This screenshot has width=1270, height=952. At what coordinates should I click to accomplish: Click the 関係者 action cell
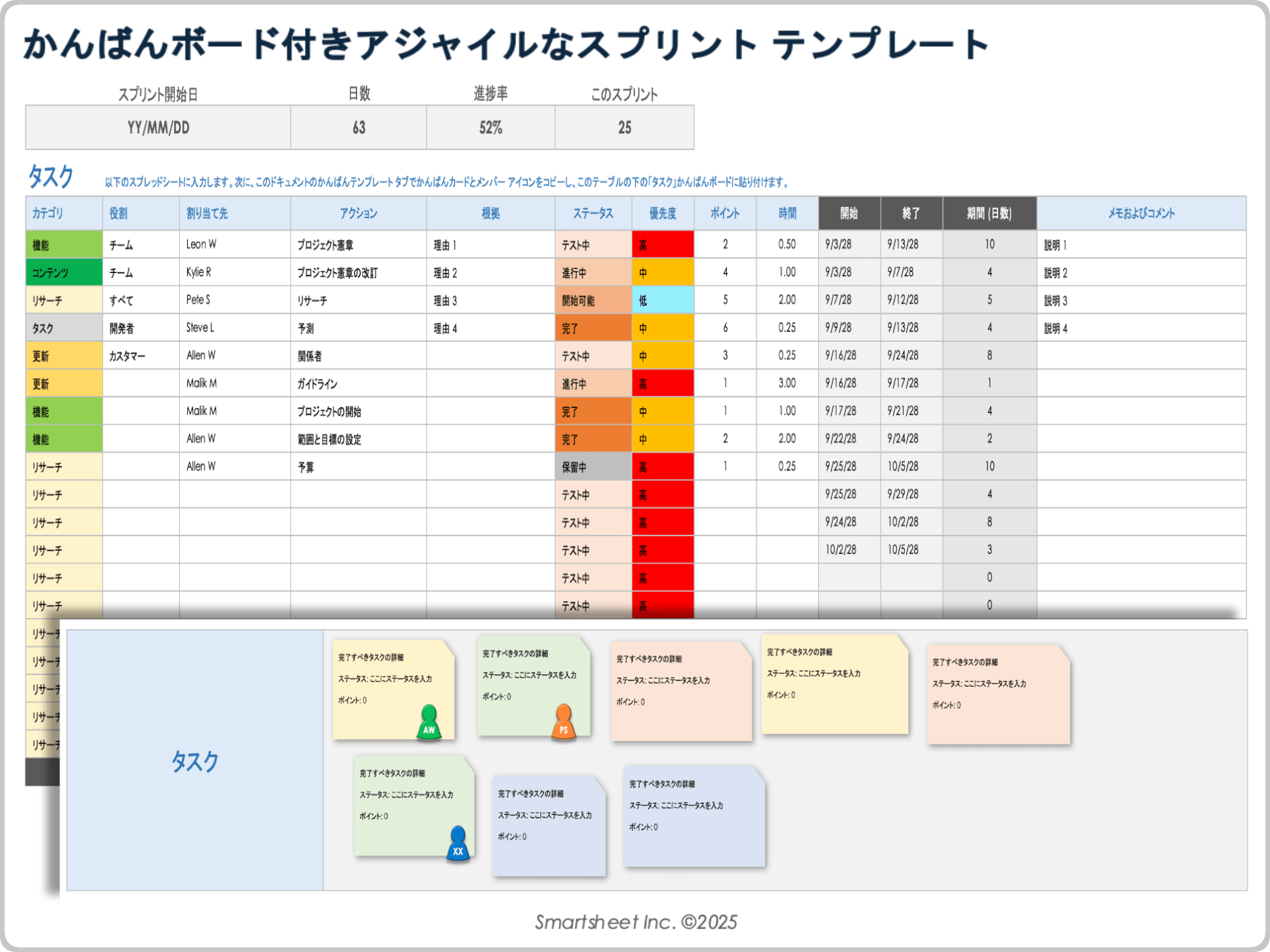[359, 356]
